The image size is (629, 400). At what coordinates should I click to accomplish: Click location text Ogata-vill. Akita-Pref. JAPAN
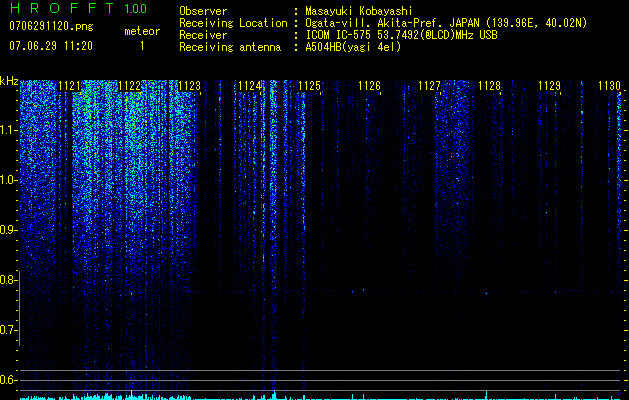click(391, 23)
